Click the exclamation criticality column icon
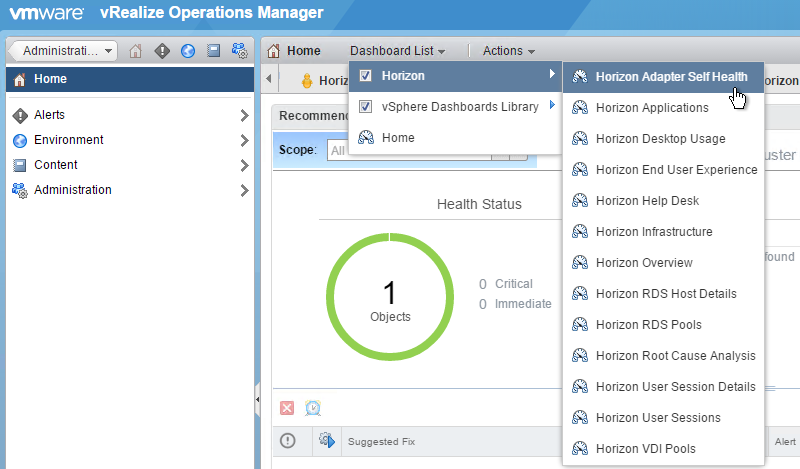Viewport: 800px width, 469px height. coord(288,440)
